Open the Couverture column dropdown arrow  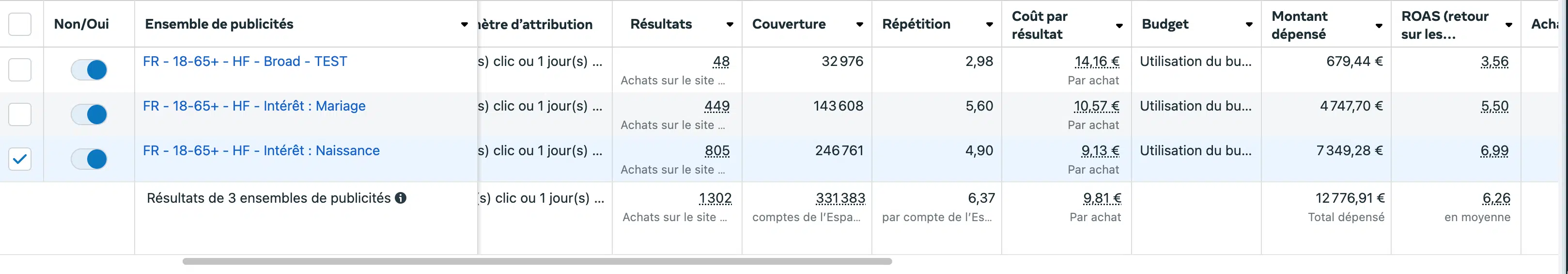[x=859, y=24]
